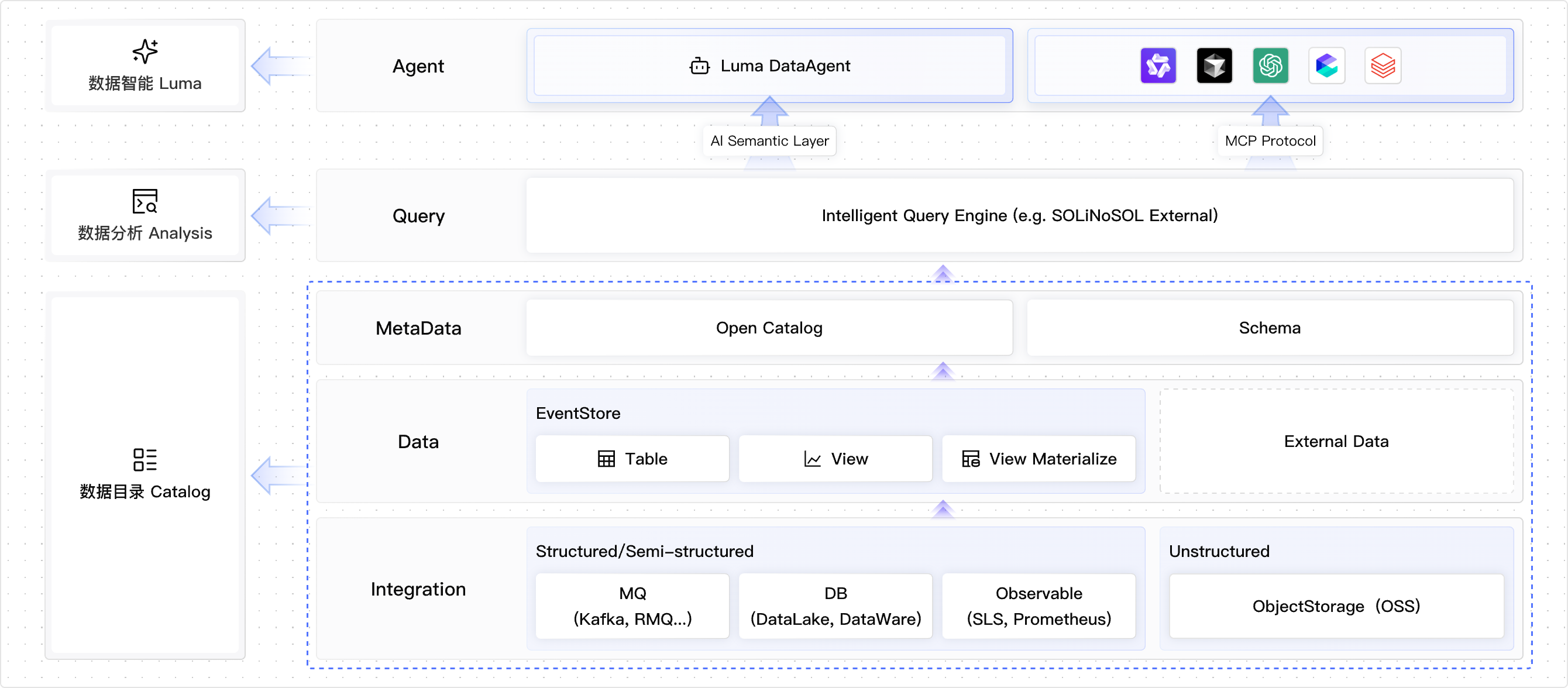The height and width of the screenshot is (688, 1568).
Task: Click the Intelligent Query Engine box
Action: [1020, 215]
